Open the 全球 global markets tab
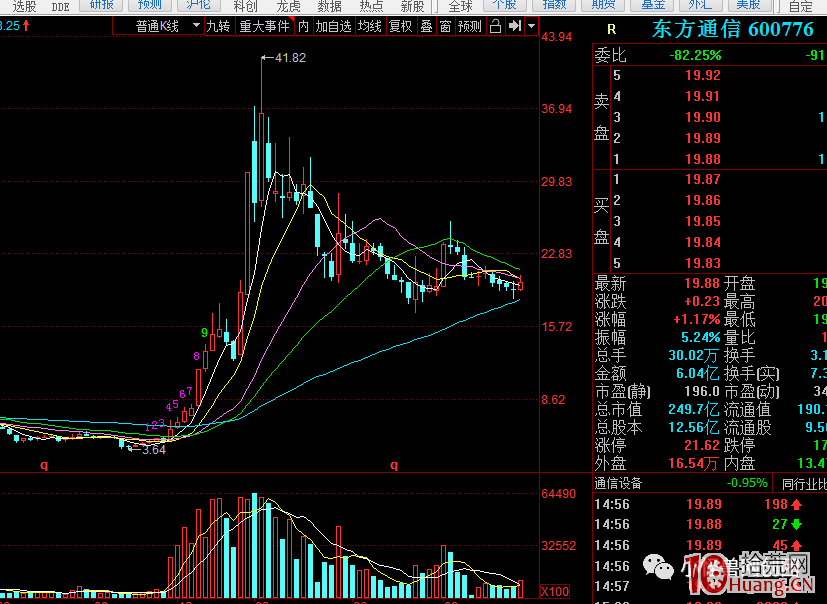 tap(460, 6)
